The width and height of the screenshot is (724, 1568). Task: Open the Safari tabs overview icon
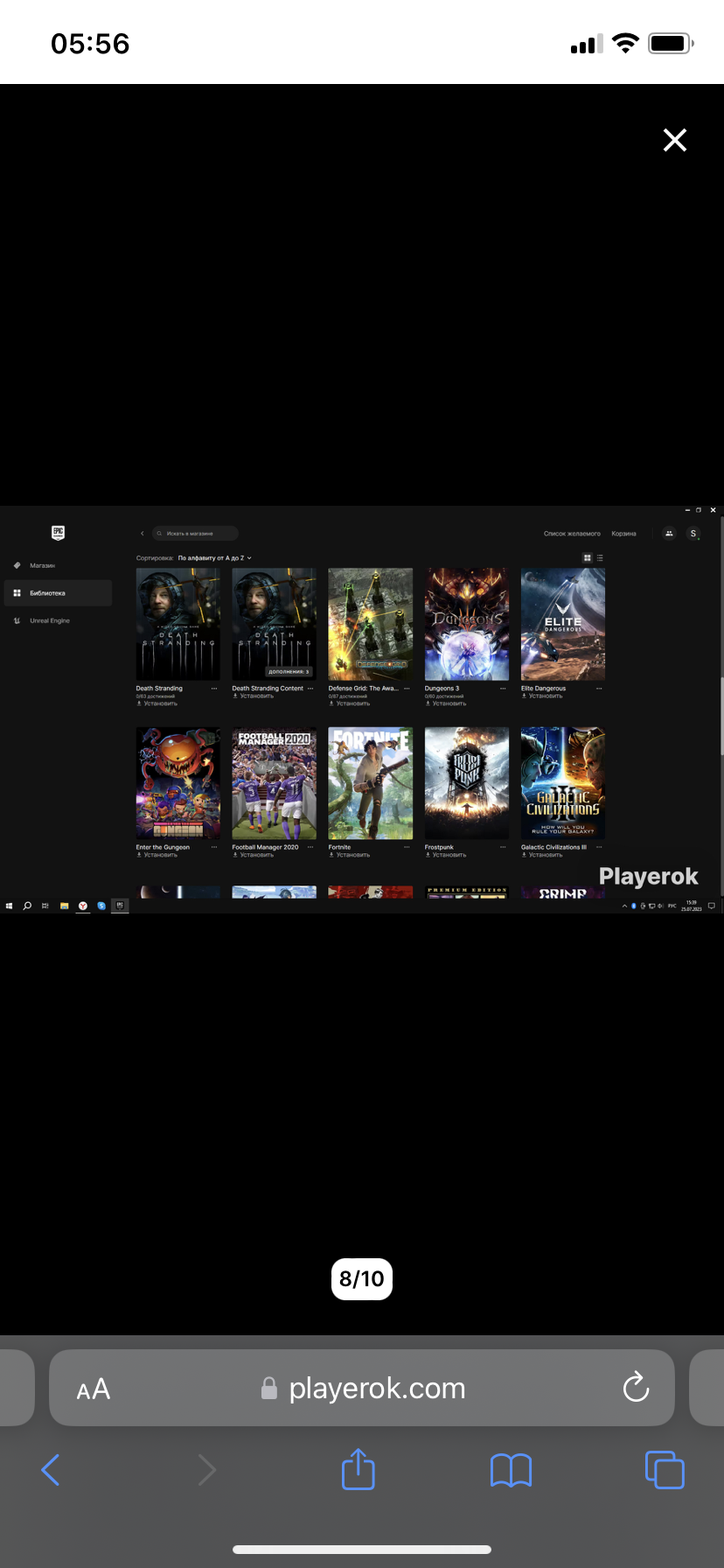tap(665, 1470)
